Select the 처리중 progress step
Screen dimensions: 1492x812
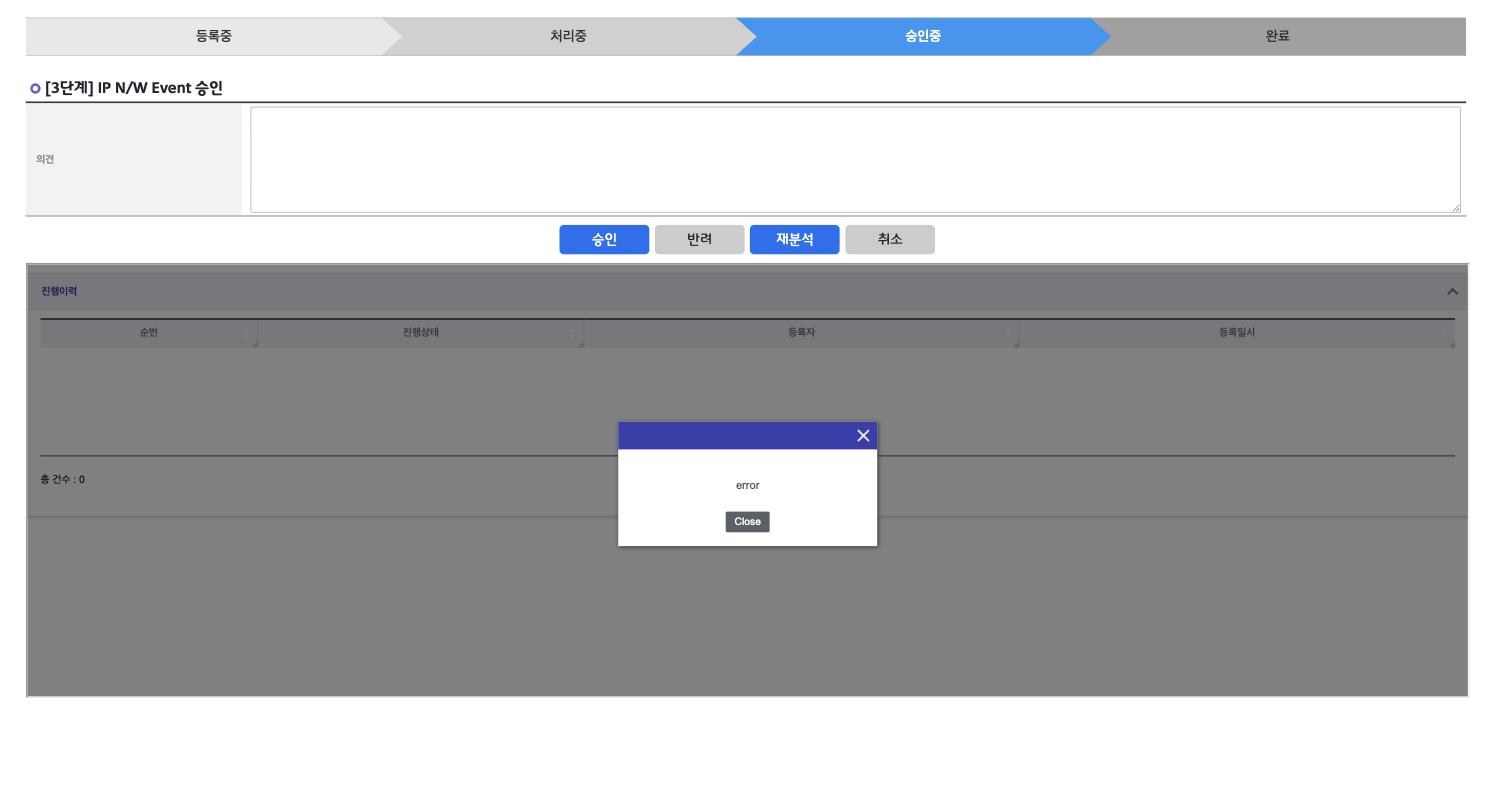tap(568, 36)
